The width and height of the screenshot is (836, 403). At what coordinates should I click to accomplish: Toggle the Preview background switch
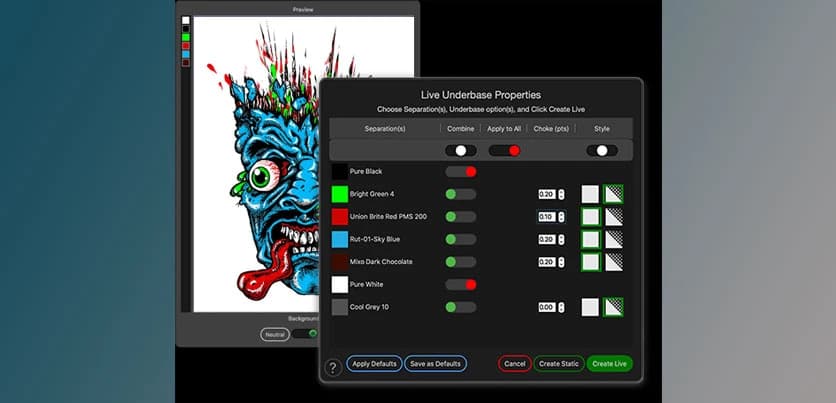[306, 334]
